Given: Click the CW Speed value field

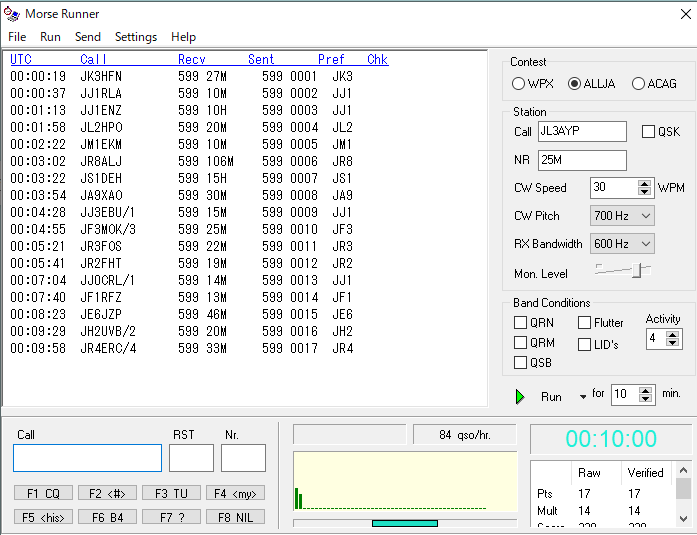Looking at the screenshot, I should [x=614, y=188].
